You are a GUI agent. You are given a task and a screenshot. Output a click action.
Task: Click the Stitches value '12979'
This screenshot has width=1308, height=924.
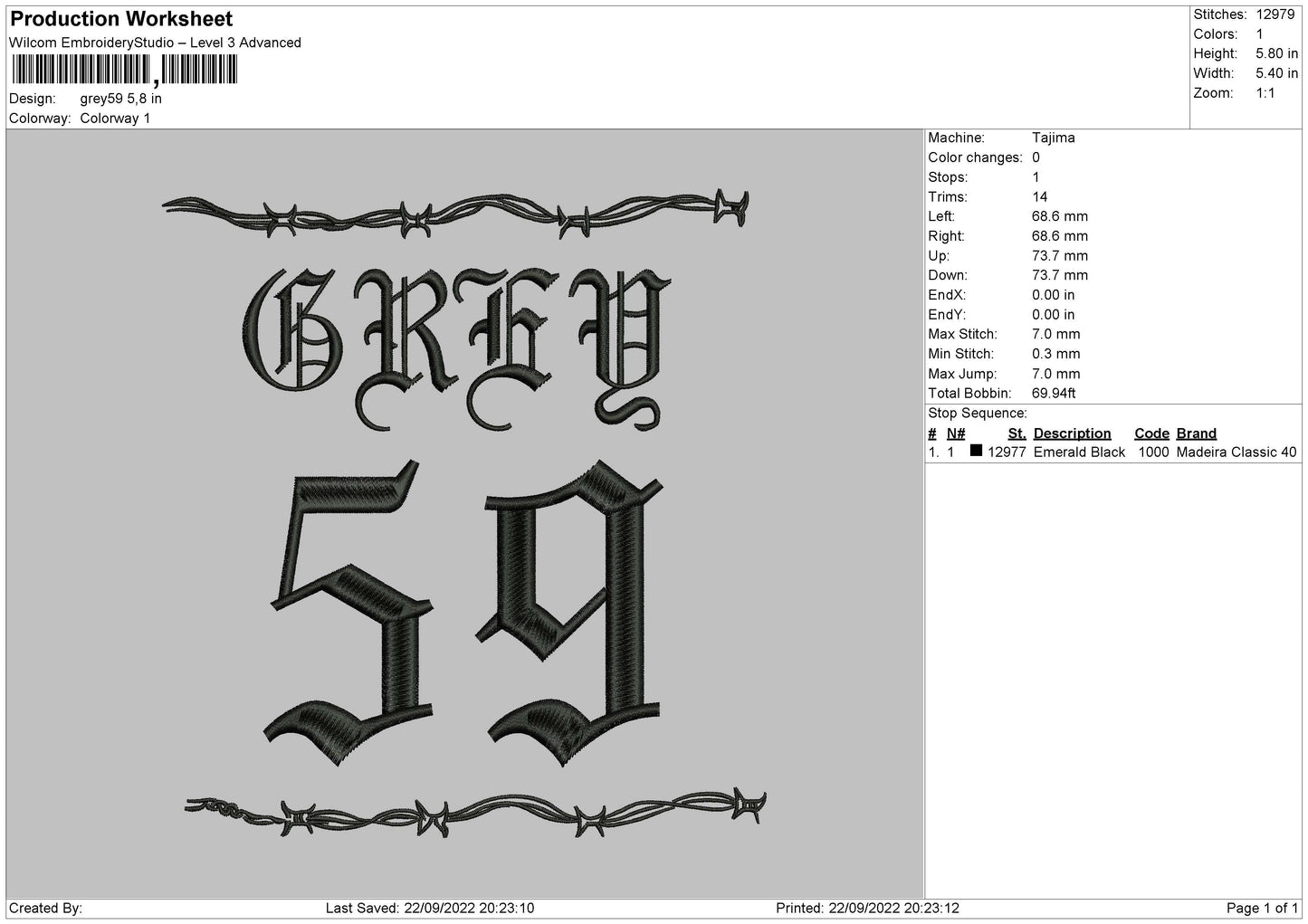click(x=1276, y=14)
